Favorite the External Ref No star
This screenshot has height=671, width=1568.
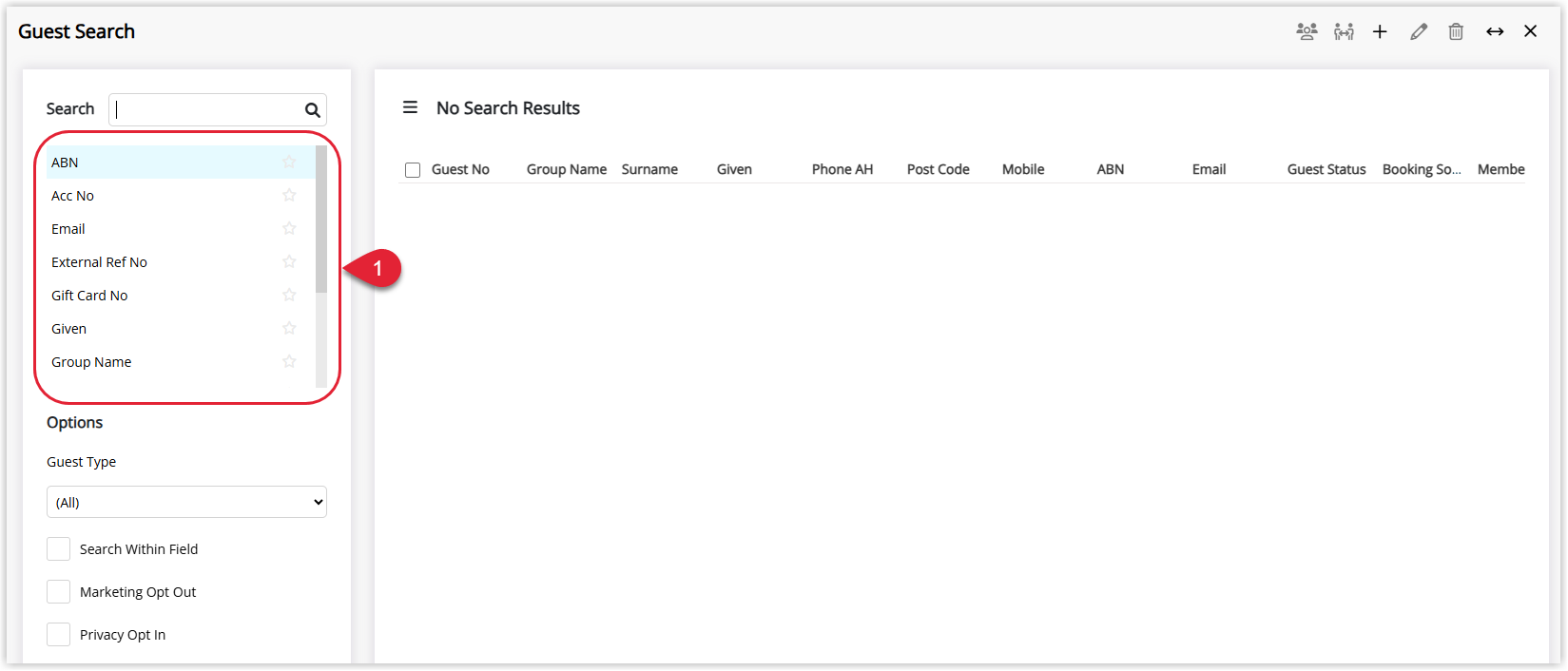point(289,262)
